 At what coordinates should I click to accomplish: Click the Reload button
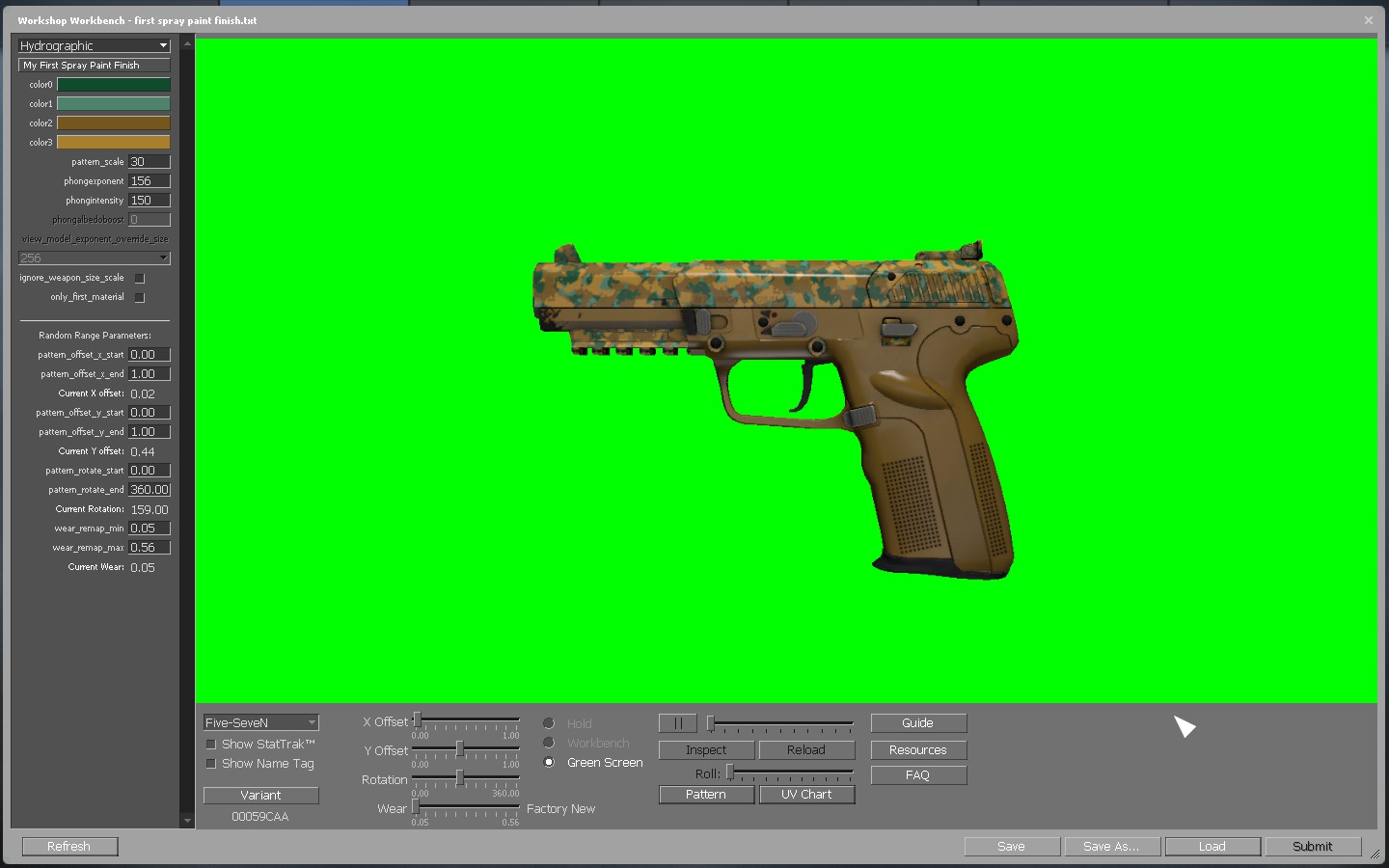806,750
